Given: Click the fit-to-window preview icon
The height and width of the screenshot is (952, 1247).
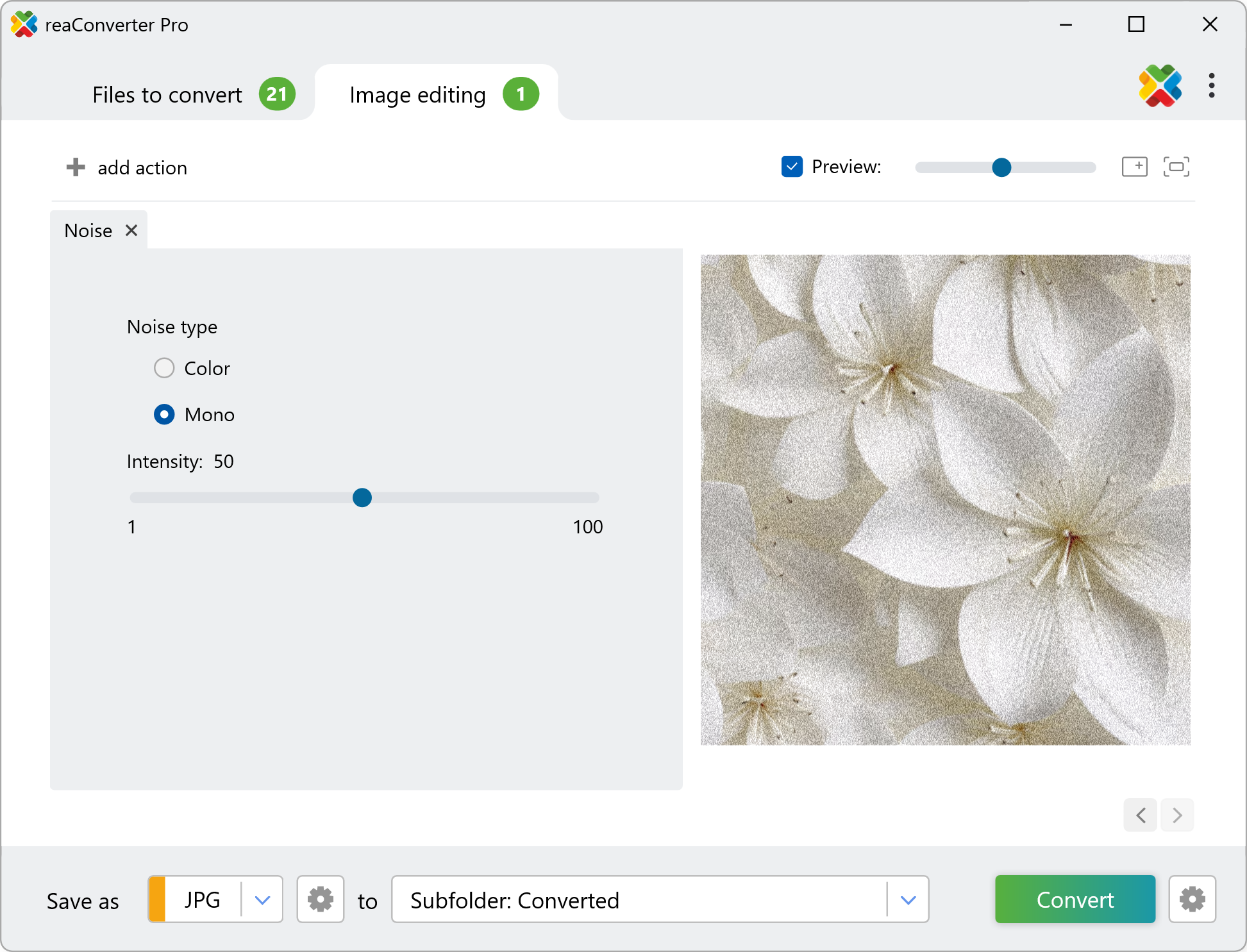Looking at the screenshot, I should pos(1176,167).
